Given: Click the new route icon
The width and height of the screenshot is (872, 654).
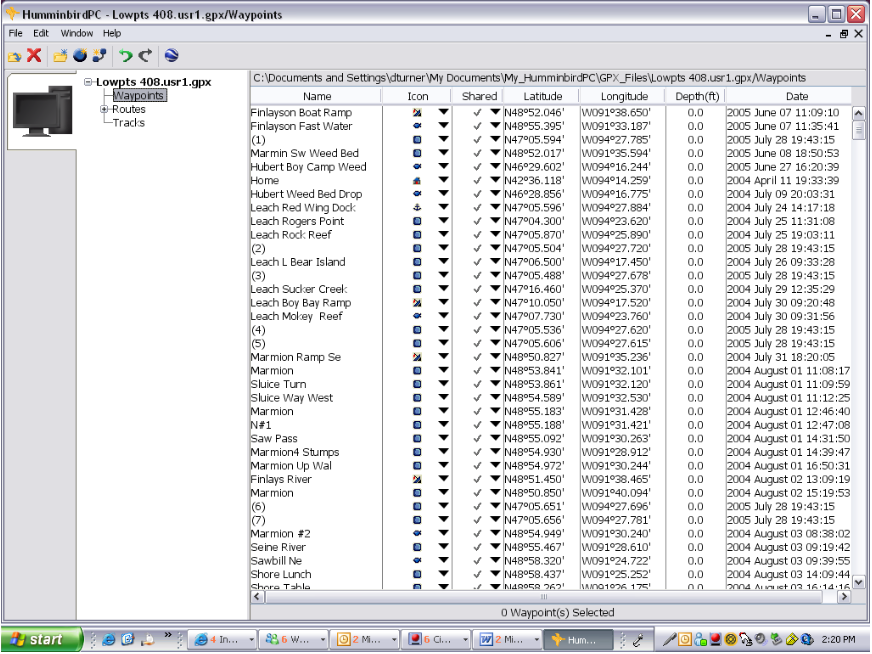Looking at the screenshot, I should 100,55.
